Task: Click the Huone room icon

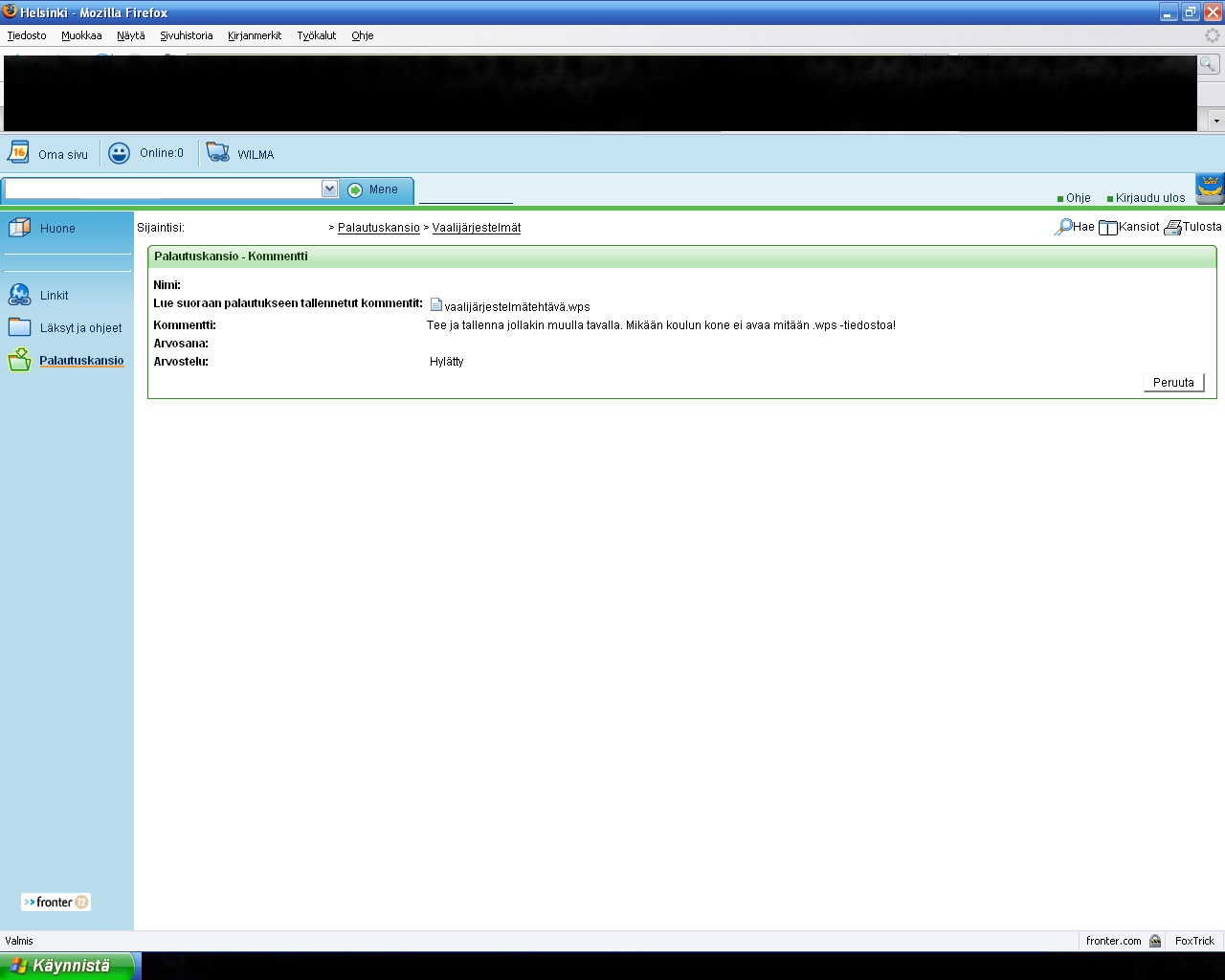Action: pyautogui.click(x=19, y=228)
